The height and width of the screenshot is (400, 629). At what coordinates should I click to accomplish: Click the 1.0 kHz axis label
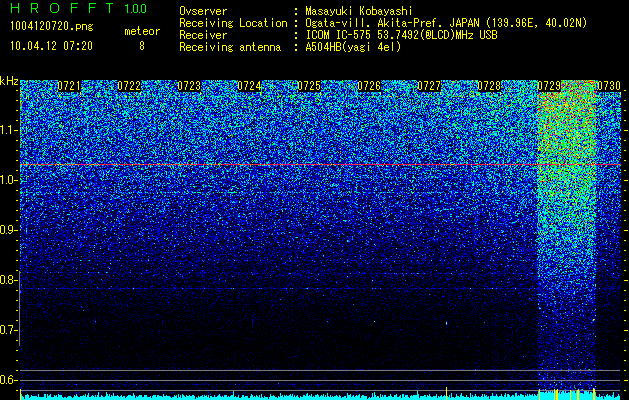(10, 180)
